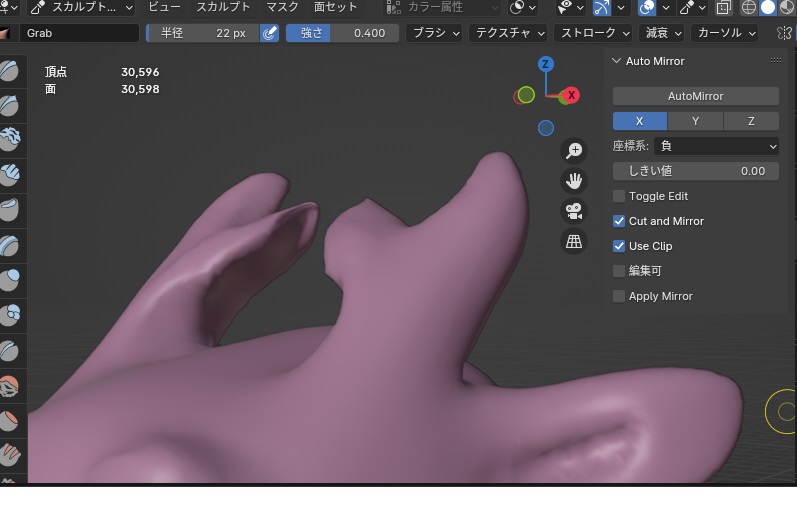The width and height of the screenshot is (797, 512).
Task: Check the Apply Mirror checkbox
Action: 619,296
